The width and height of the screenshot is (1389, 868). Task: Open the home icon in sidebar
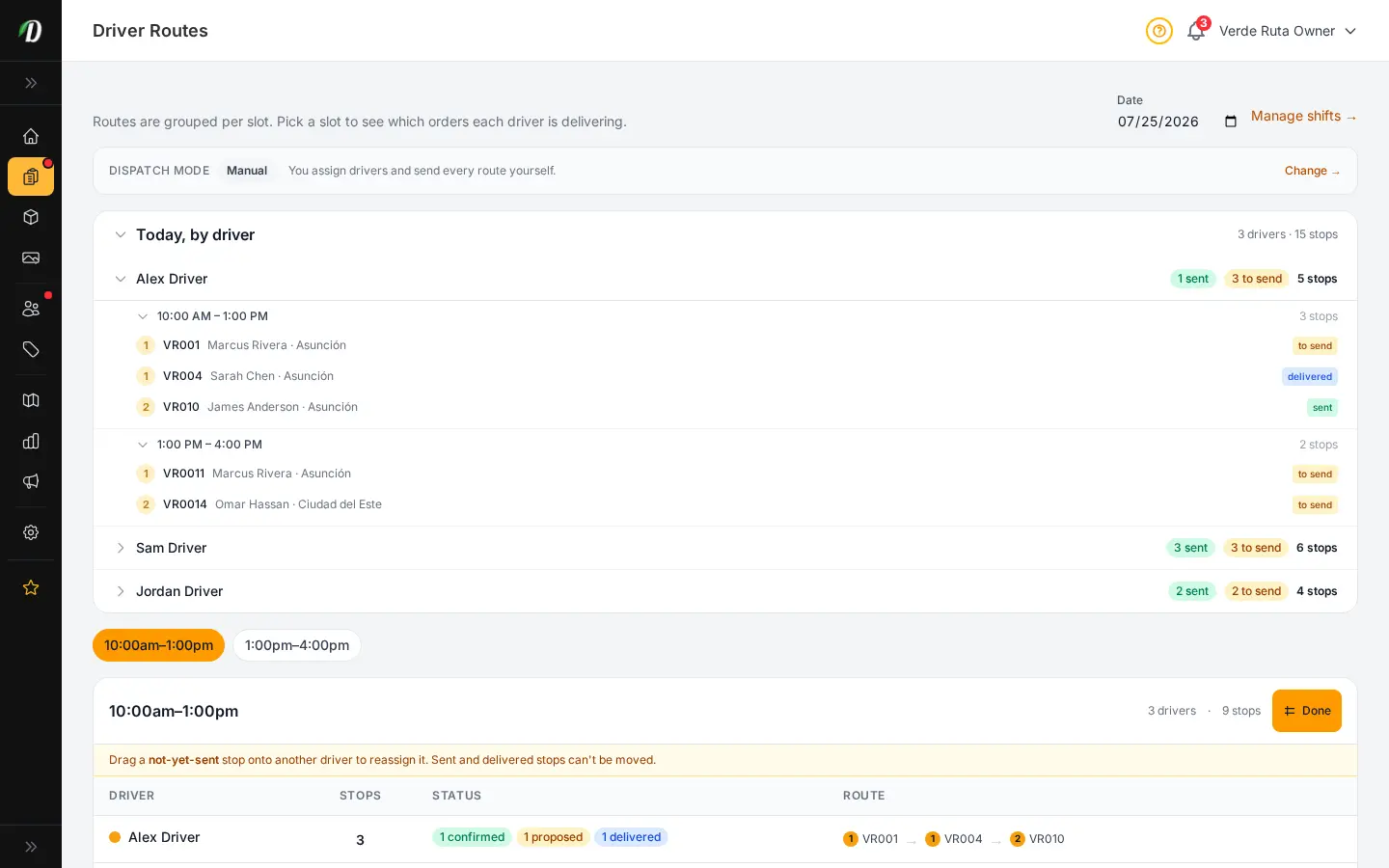coord(31,136)
